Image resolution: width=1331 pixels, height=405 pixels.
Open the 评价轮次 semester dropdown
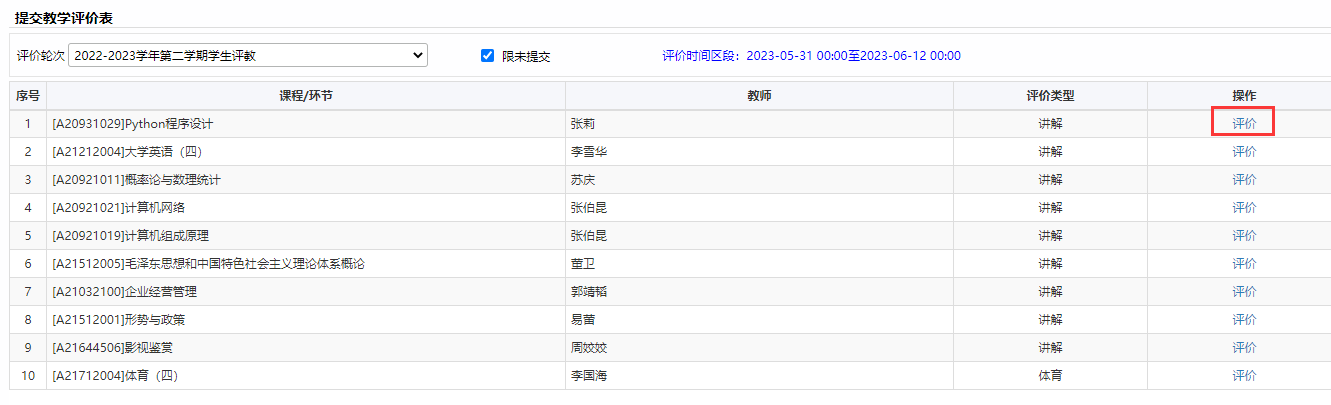point(247,56)
